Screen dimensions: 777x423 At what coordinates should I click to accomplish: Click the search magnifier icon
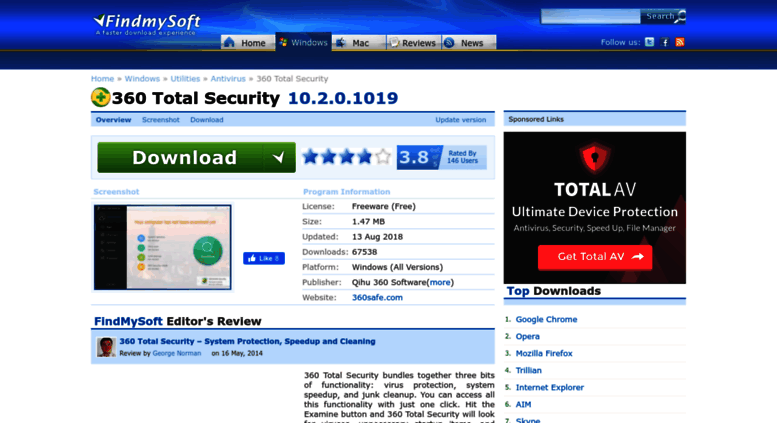(681, 16)
